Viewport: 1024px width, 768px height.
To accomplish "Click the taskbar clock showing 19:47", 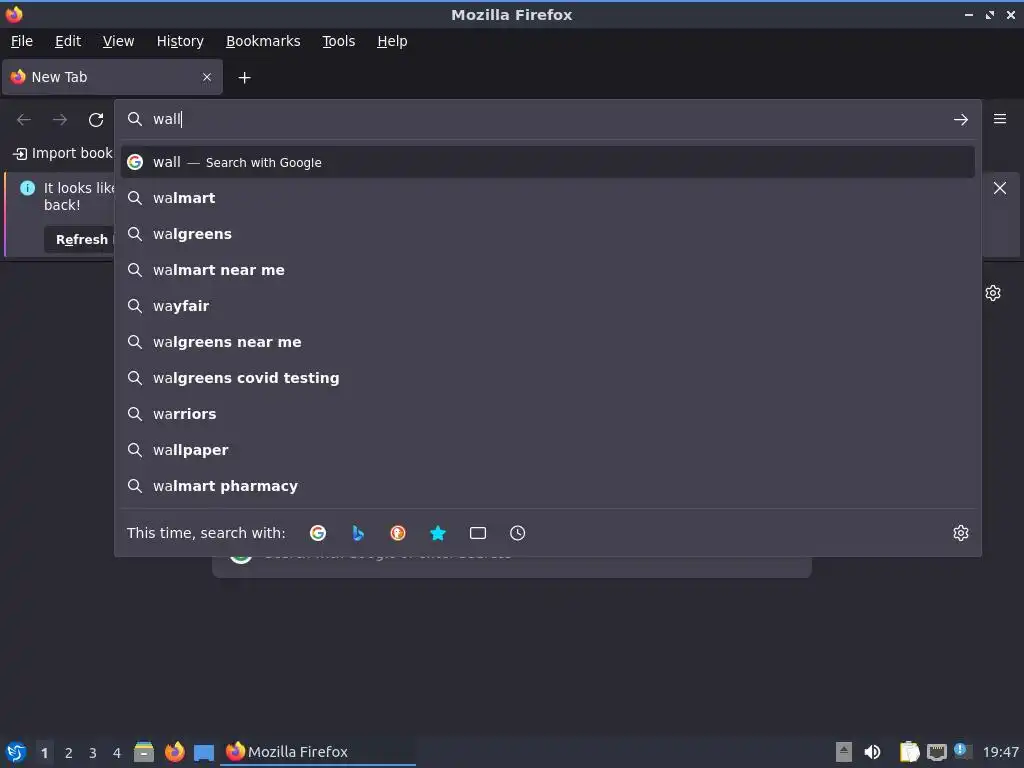I will click(x=1000, y=752).
